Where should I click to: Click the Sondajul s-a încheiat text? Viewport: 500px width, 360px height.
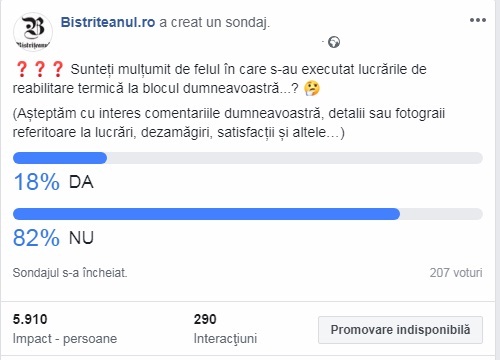[70, 273]
